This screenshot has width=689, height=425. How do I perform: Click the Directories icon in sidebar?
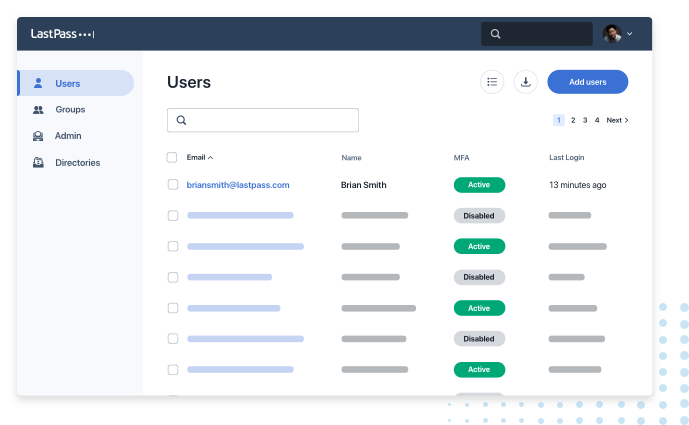(38, 162)
